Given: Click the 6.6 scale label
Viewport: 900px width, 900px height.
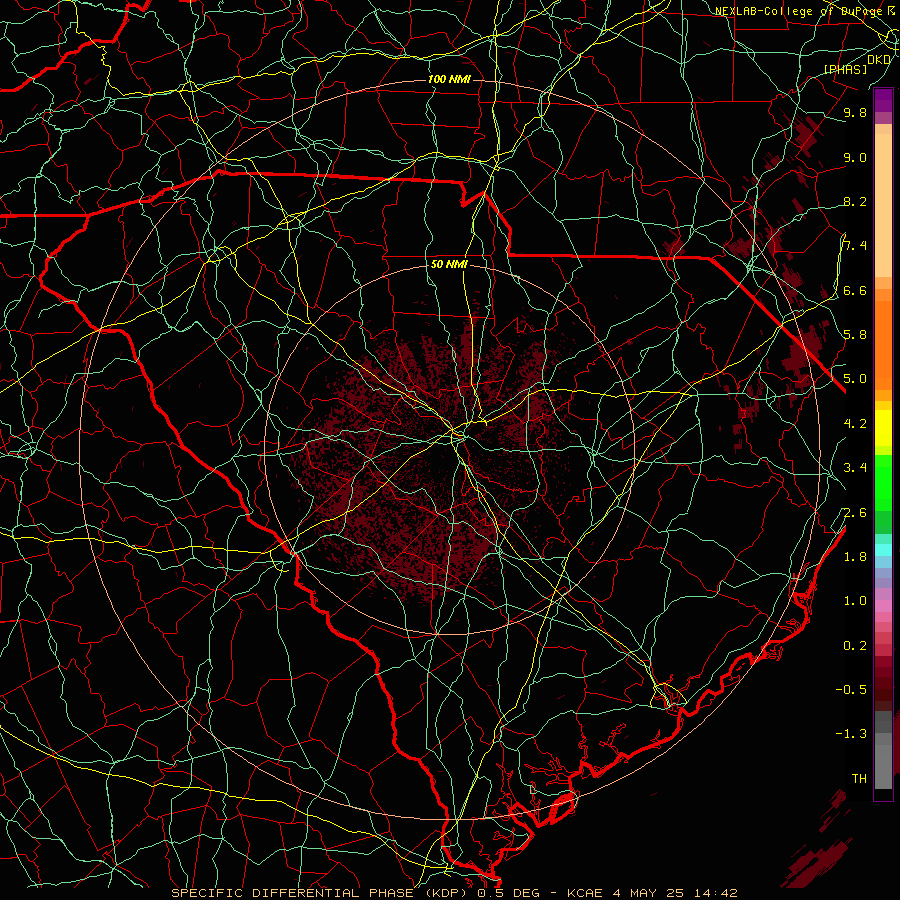Looking at the screenshot, I should click(855, 290).
